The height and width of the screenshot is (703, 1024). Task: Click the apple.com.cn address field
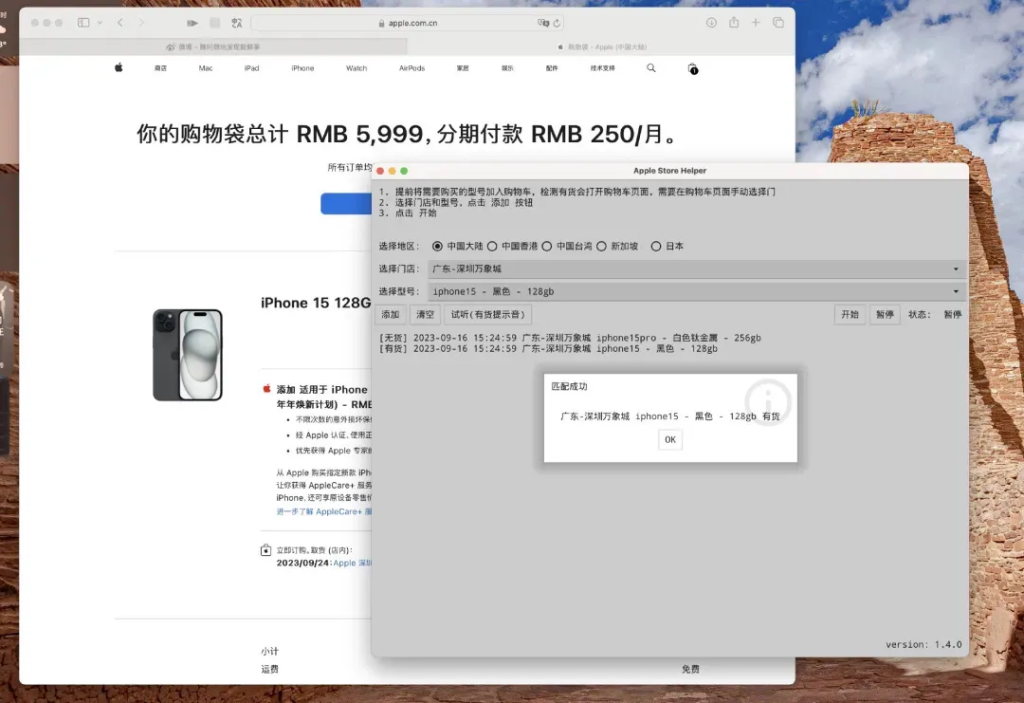(x=408, y=23)
